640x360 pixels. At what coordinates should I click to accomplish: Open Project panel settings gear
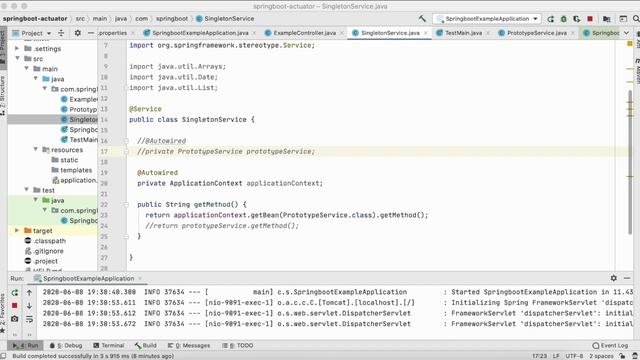(78, 33)
